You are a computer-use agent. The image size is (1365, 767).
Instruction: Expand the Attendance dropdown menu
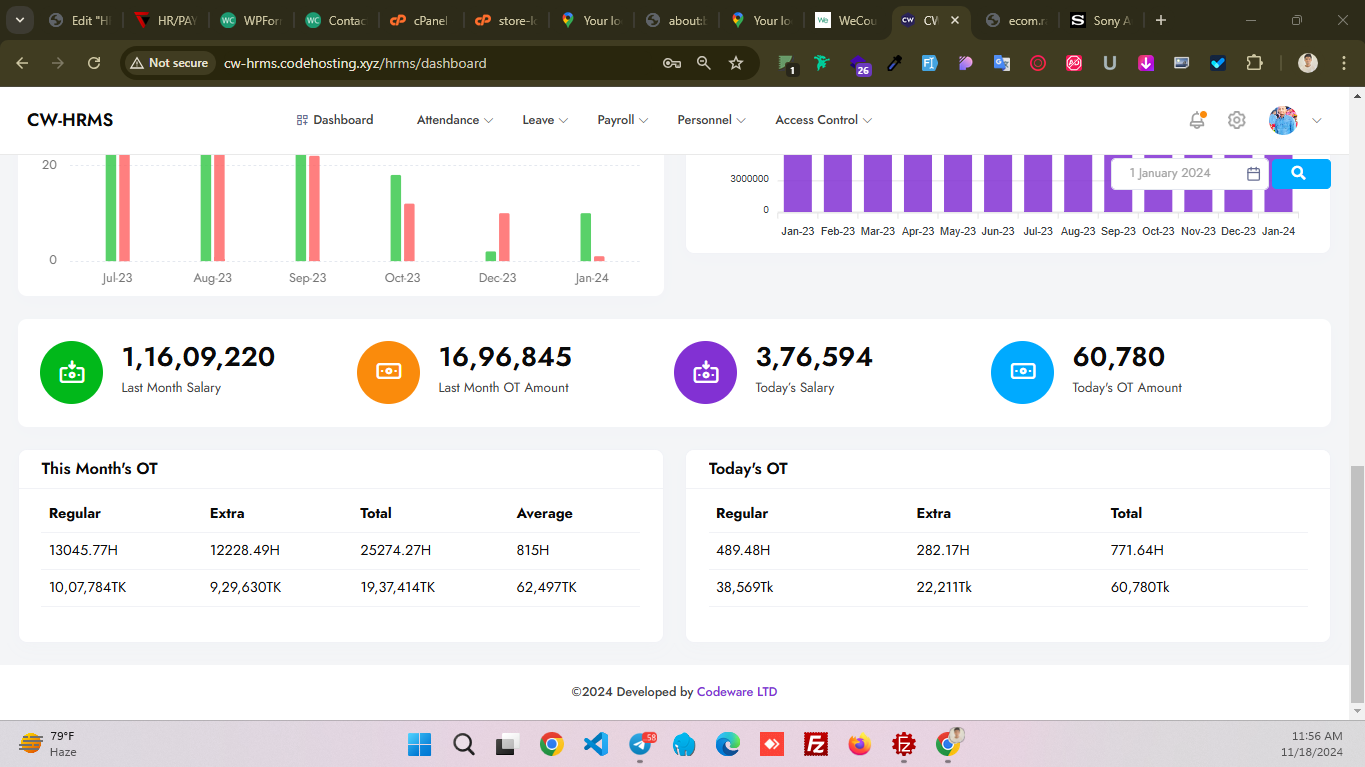coord(454,120)
